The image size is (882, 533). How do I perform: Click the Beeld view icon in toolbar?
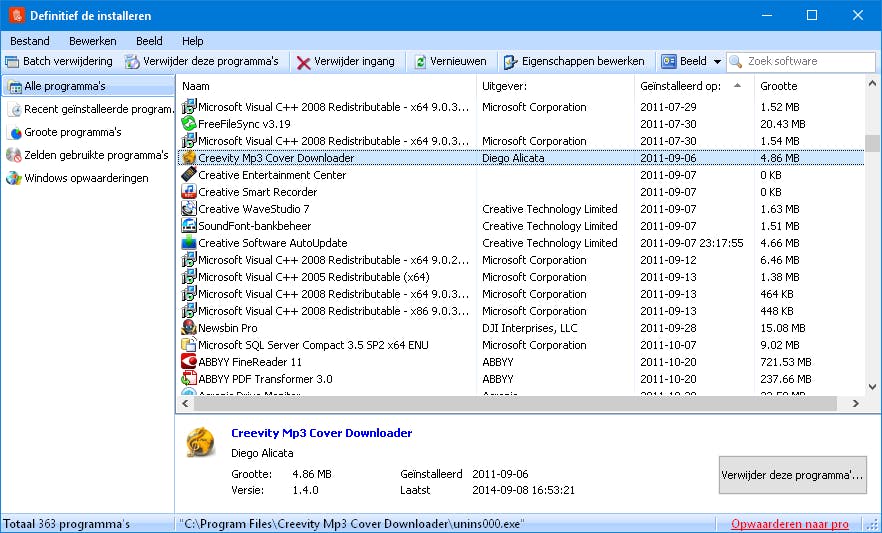tap(668, 61)
